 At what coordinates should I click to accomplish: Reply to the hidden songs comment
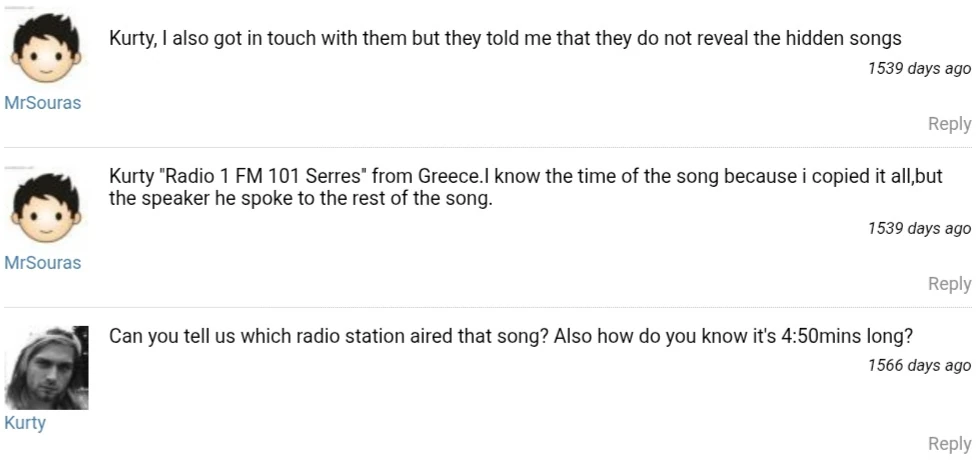tap(949, 124)
